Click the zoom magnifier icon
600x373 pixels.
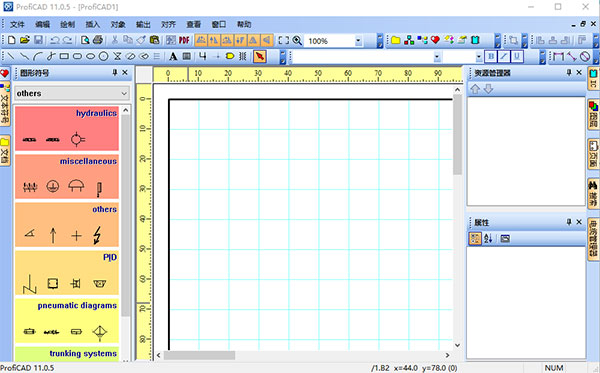(x=297, y=40)
